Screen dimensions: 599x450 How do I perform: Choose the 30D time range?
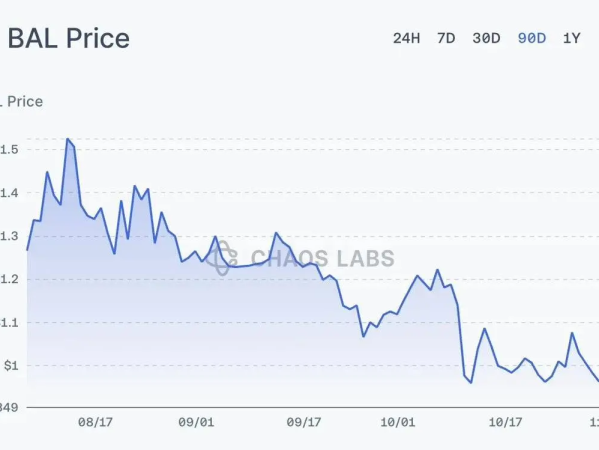pos(486,38)
